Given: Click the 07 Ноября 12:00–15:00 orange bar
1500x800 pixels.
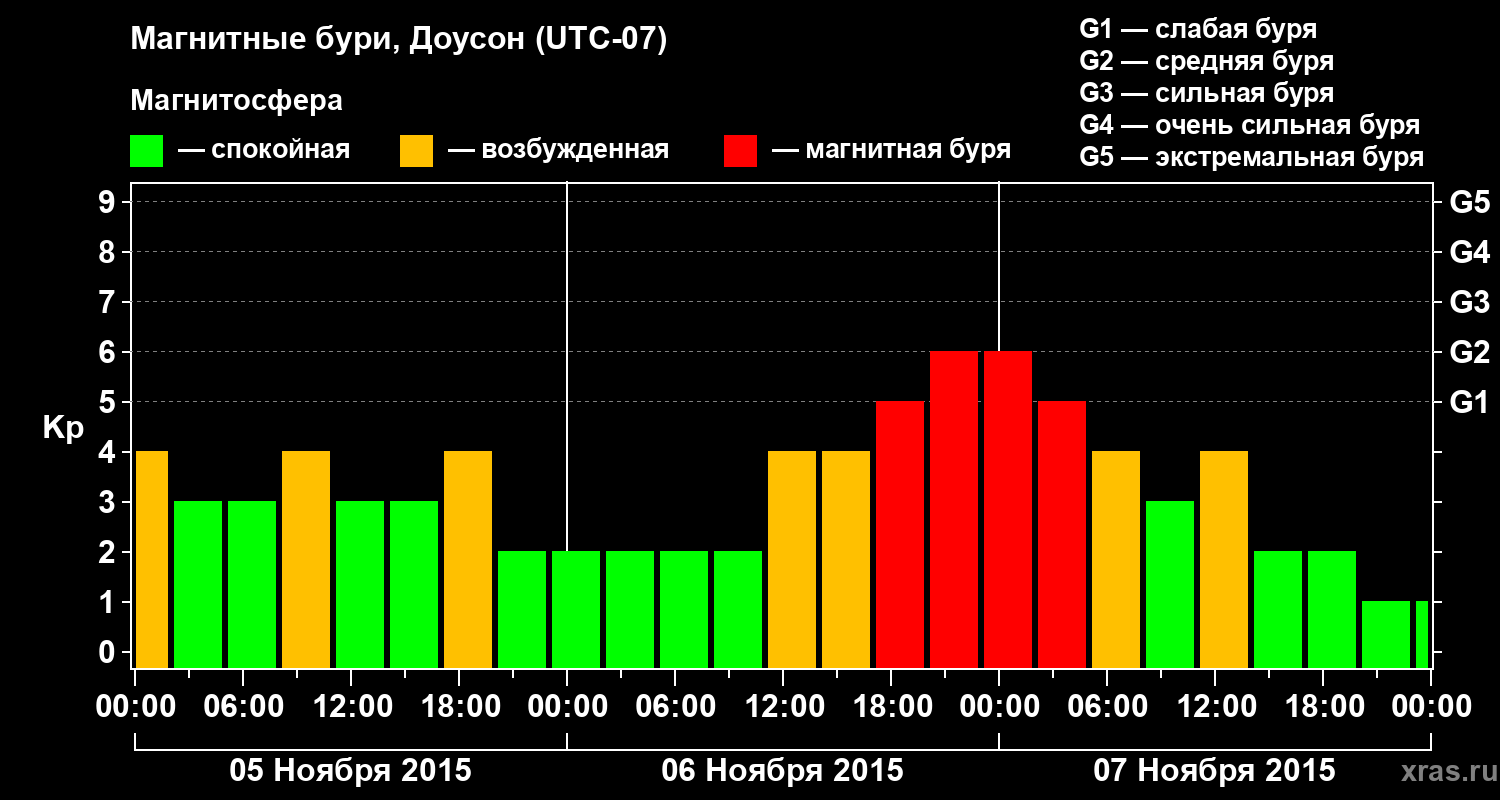Looking at the screenshot, I should click(1224, 559).
